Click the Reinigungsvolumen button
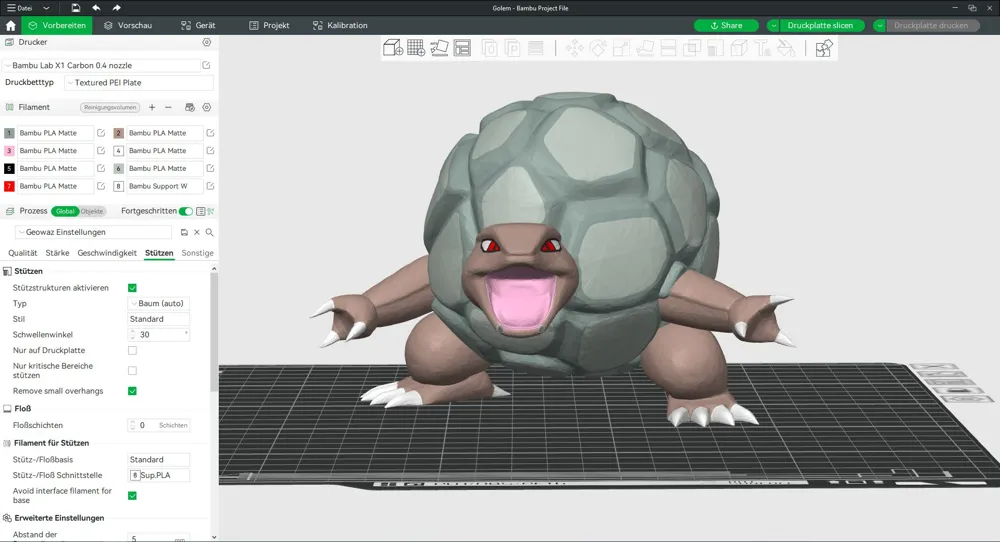Screen dimensions: 1000x542 (x=110, y=107)
